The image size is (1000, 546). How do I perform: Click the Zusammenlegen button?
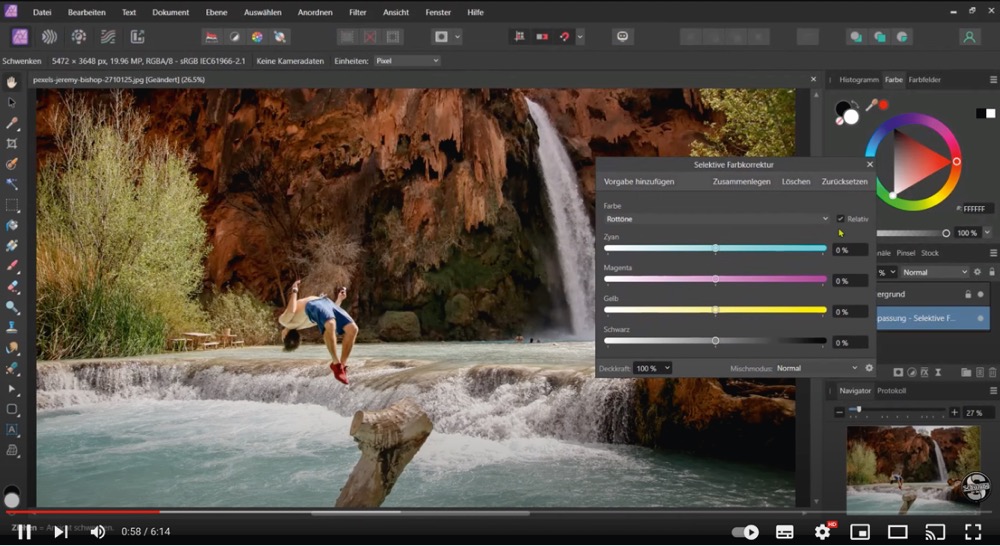click(x=741, y=182)
